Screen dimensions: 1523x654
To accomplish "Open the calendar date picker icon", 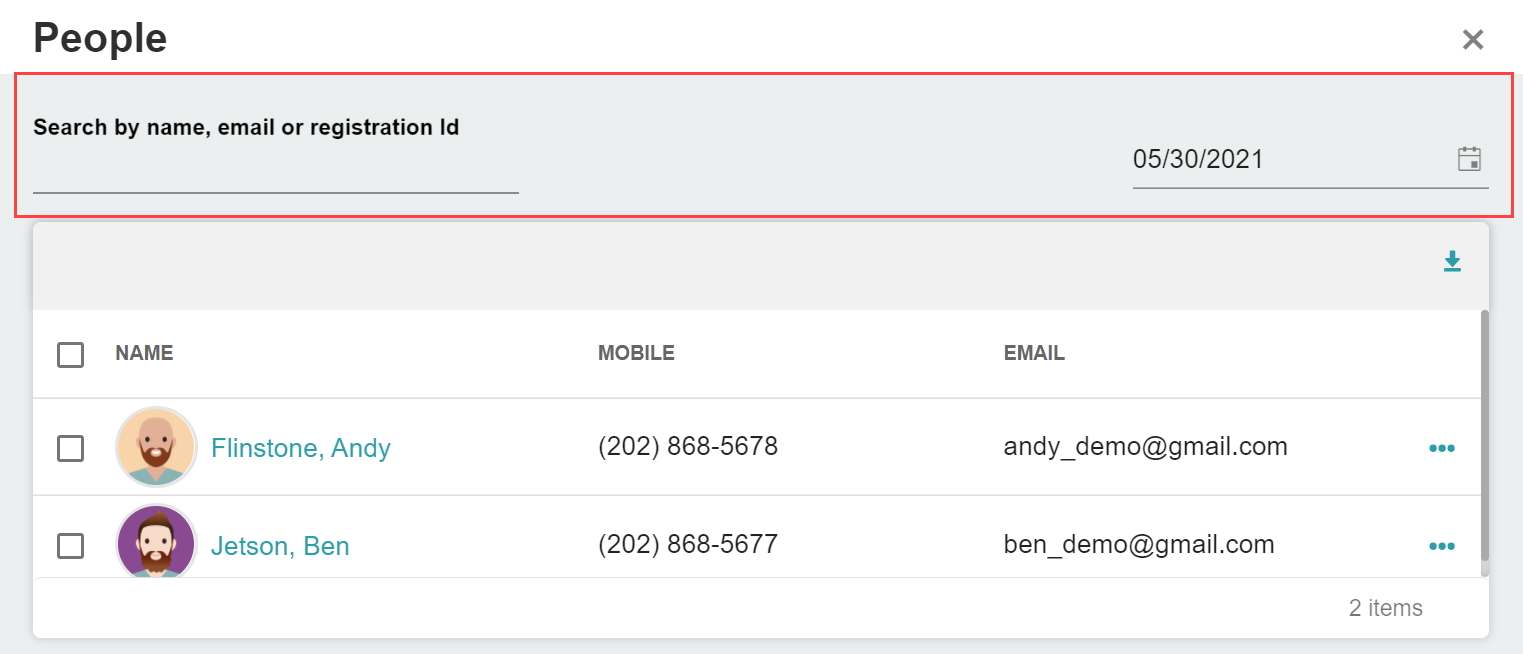I will tap(1469, 159).
